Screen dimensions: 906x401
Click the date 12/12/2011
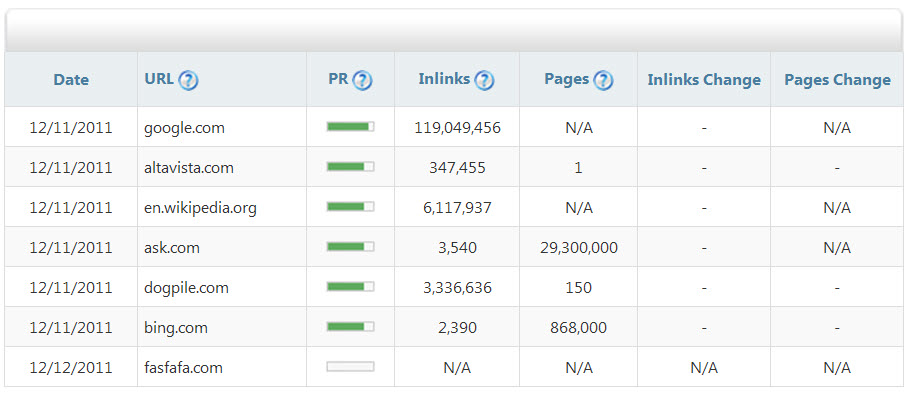coord(71,367)
